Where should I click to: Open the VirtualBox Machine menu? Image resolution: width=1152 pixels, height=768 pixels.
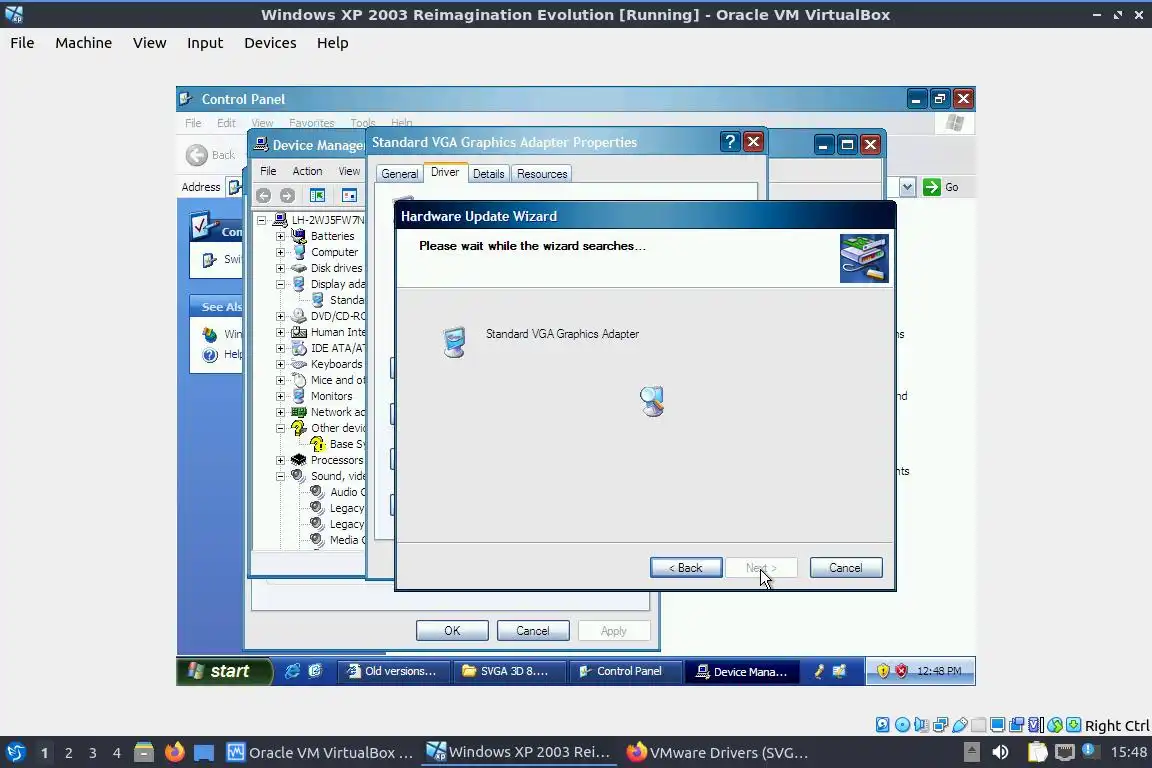(84, 43)
